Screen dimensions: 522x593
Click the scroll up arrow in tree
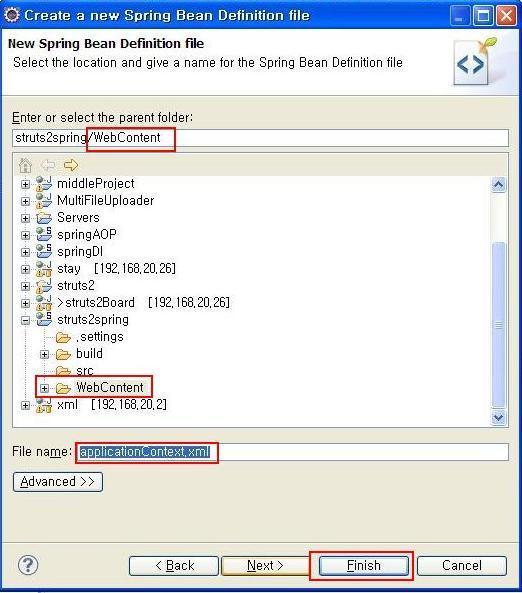click(498, 185)
